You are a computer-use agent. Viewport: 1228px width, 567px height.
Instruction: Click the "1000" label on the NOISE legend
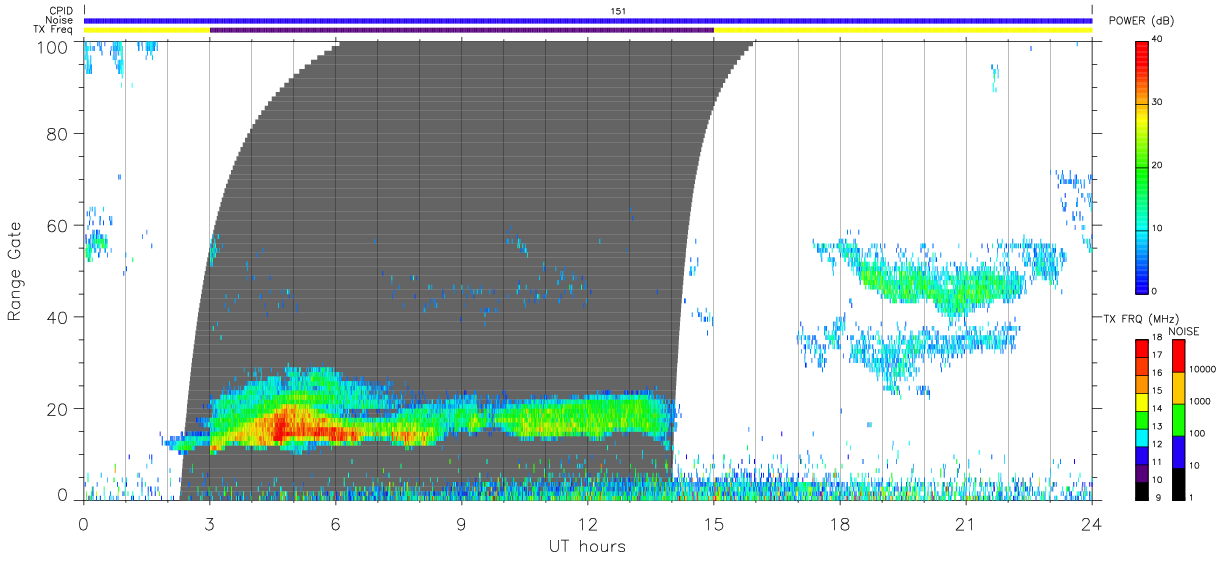(1198, 401)
